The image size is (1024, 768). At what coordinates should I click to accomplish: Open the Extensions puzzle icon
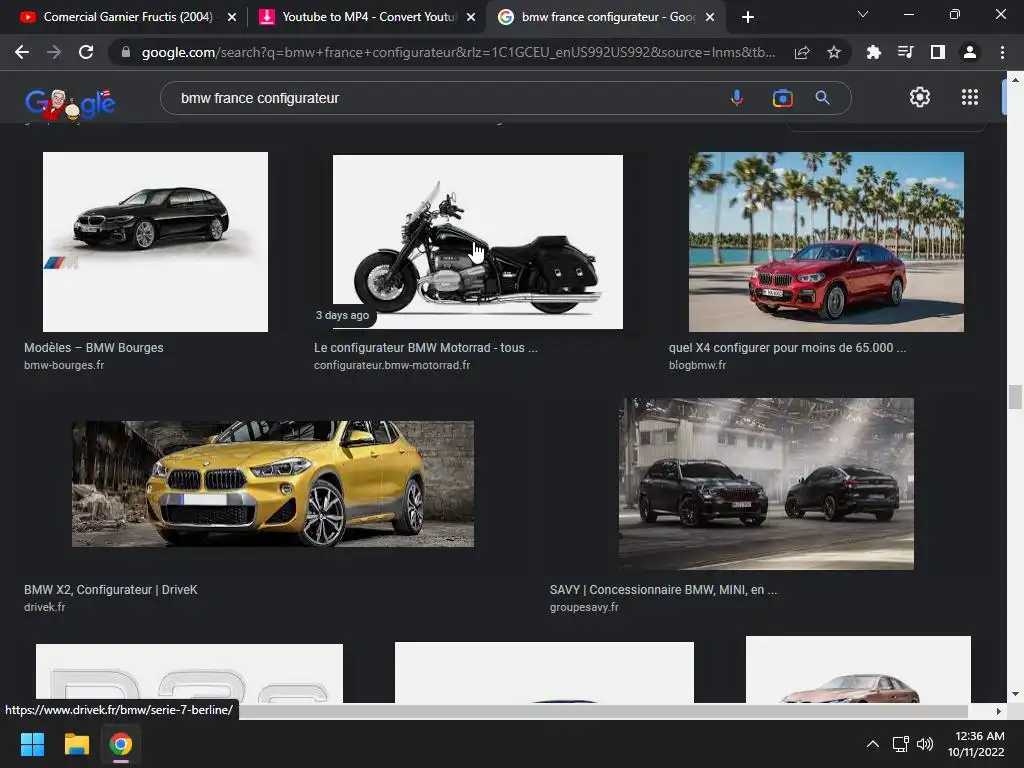pos(873,52)
